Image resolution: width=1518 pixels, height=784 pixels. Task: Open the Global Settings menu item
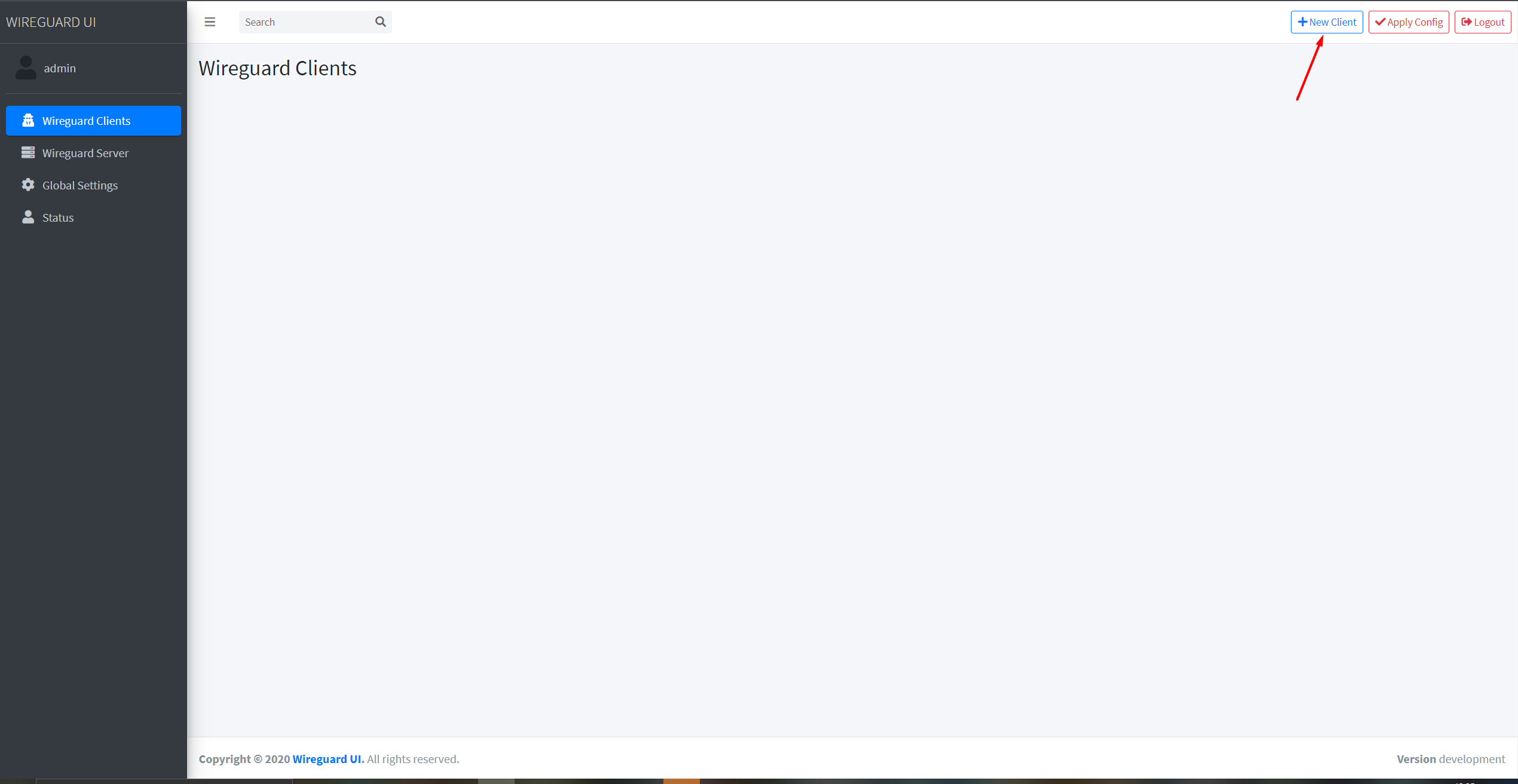click(x=79, y=185)
